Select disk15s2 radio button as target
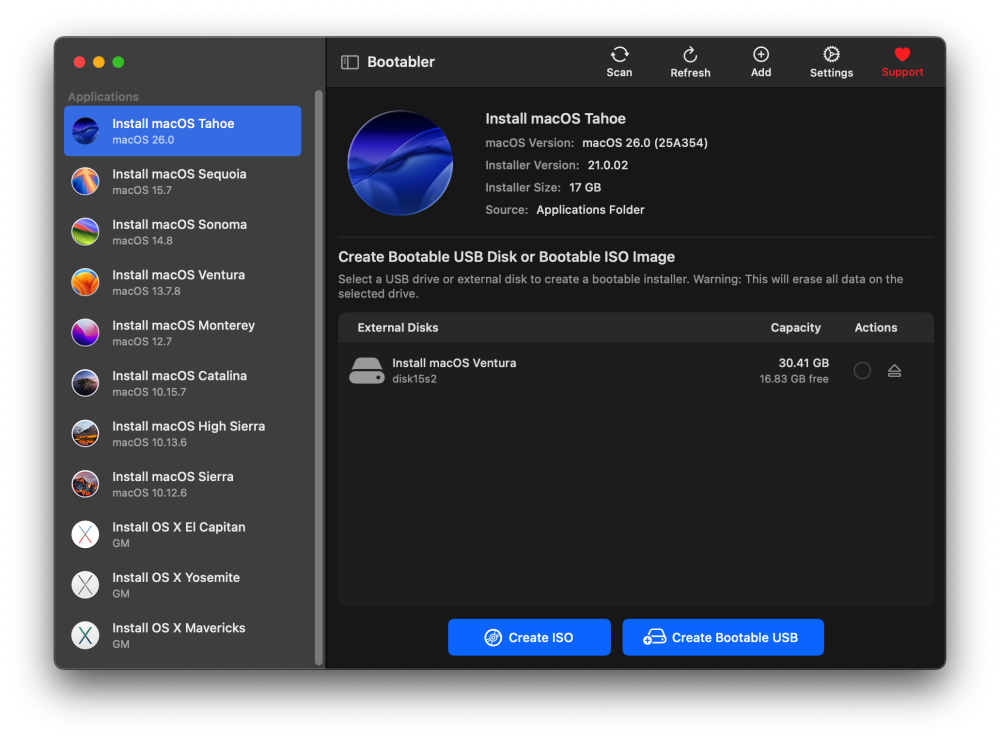 [x=862, y=370]
